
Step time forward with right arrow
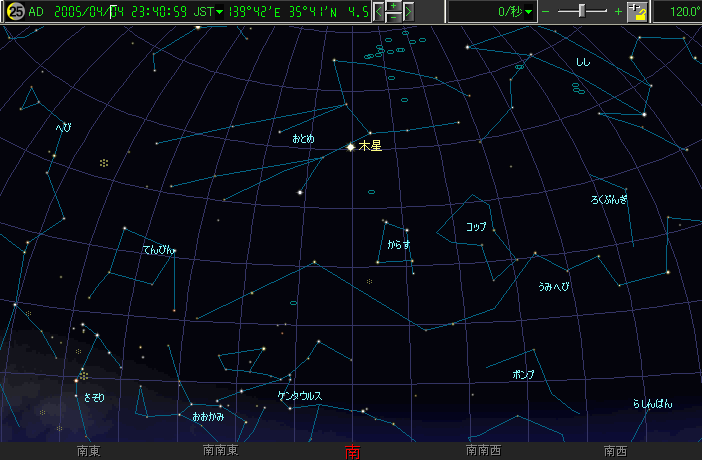(408, 12)
